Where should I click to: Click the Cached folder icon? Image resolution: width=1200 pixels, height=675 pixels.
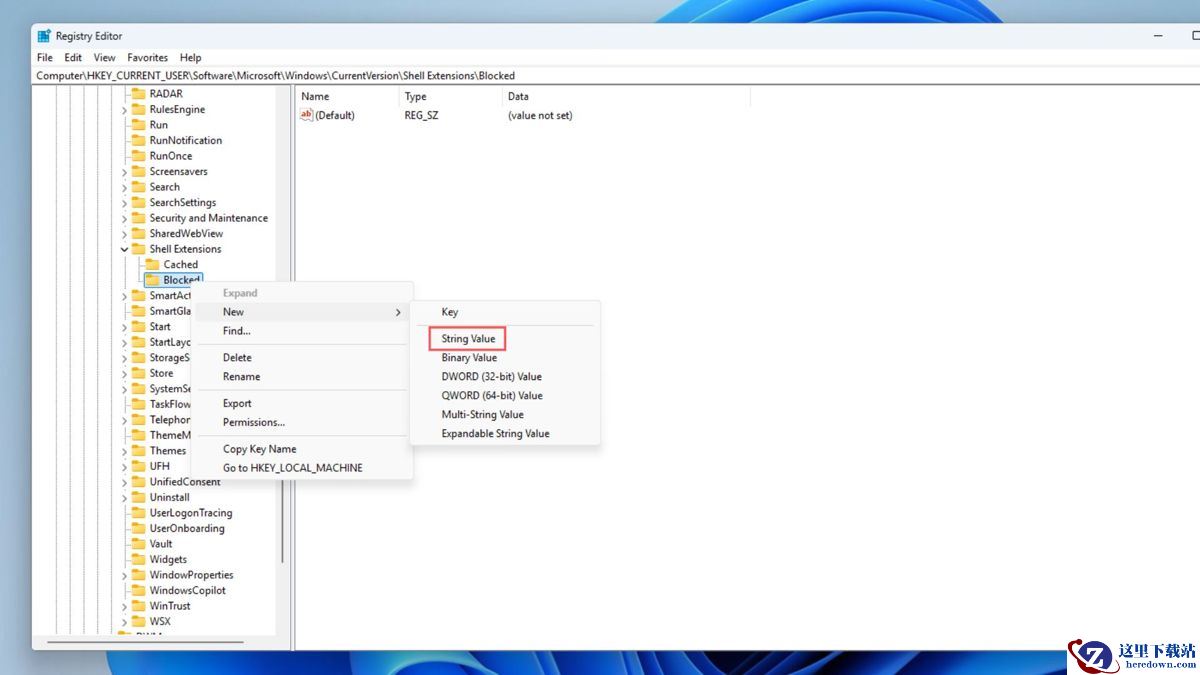coord(153,265)
